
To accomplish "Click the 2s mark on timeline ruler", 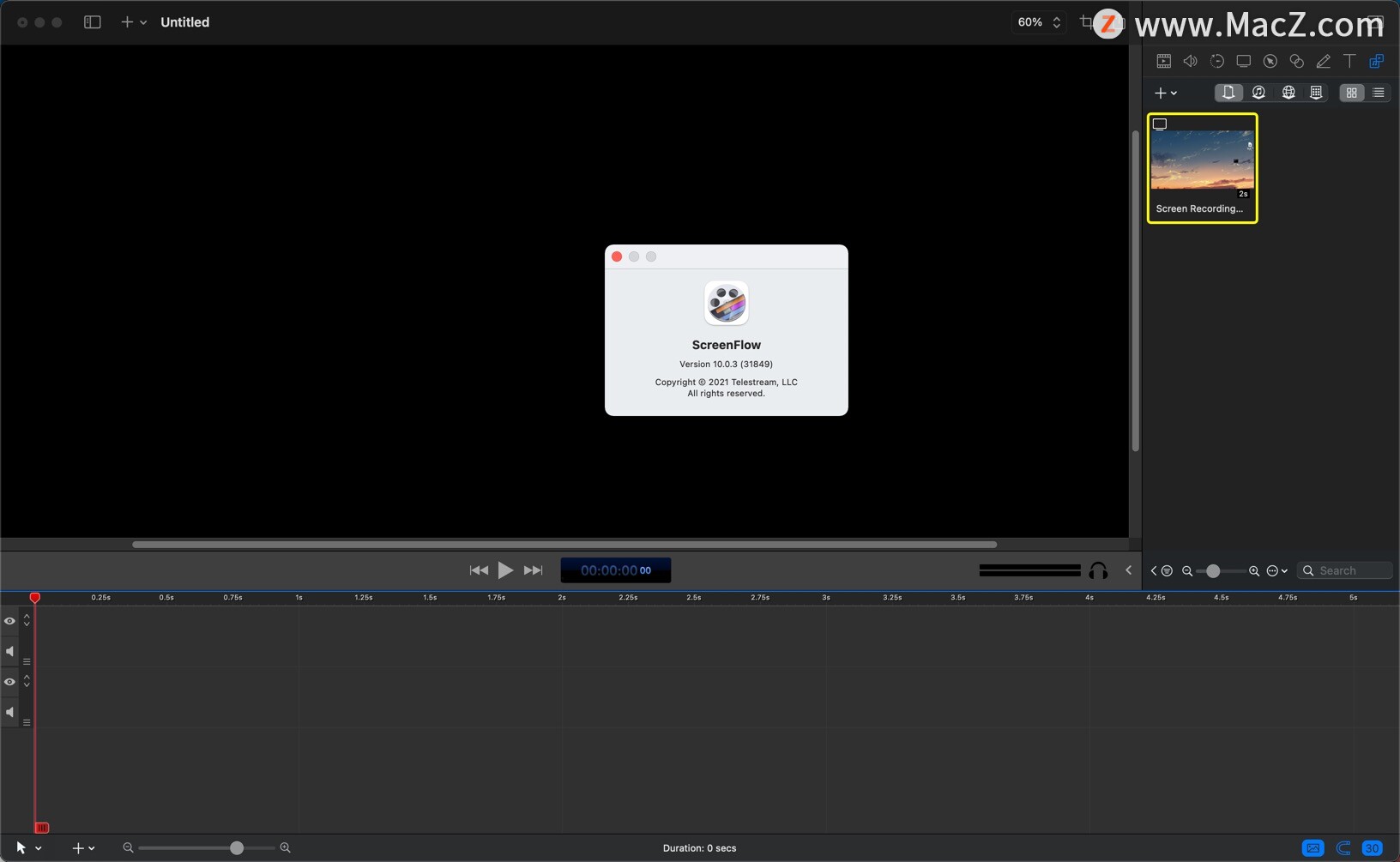I will click(x=562, y=598).
